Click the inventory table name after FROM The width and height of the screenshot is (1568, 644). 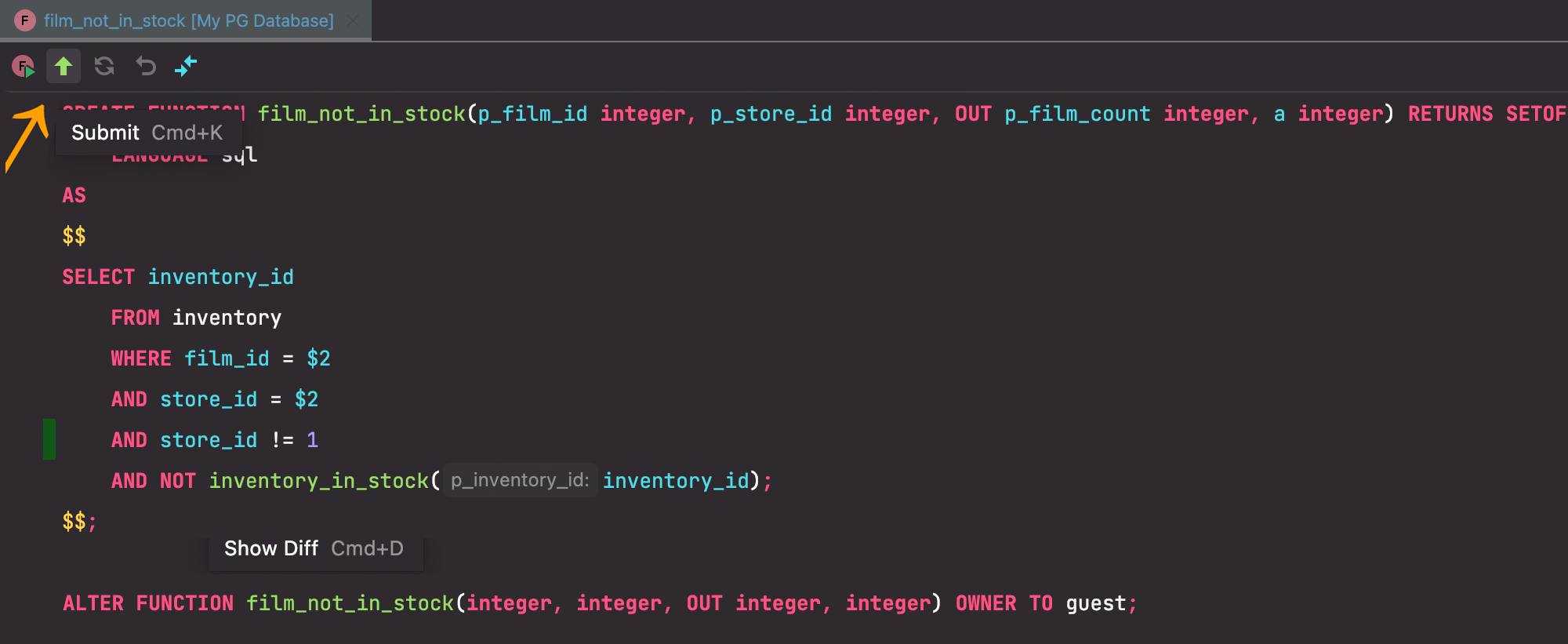[x=227, y=318]
